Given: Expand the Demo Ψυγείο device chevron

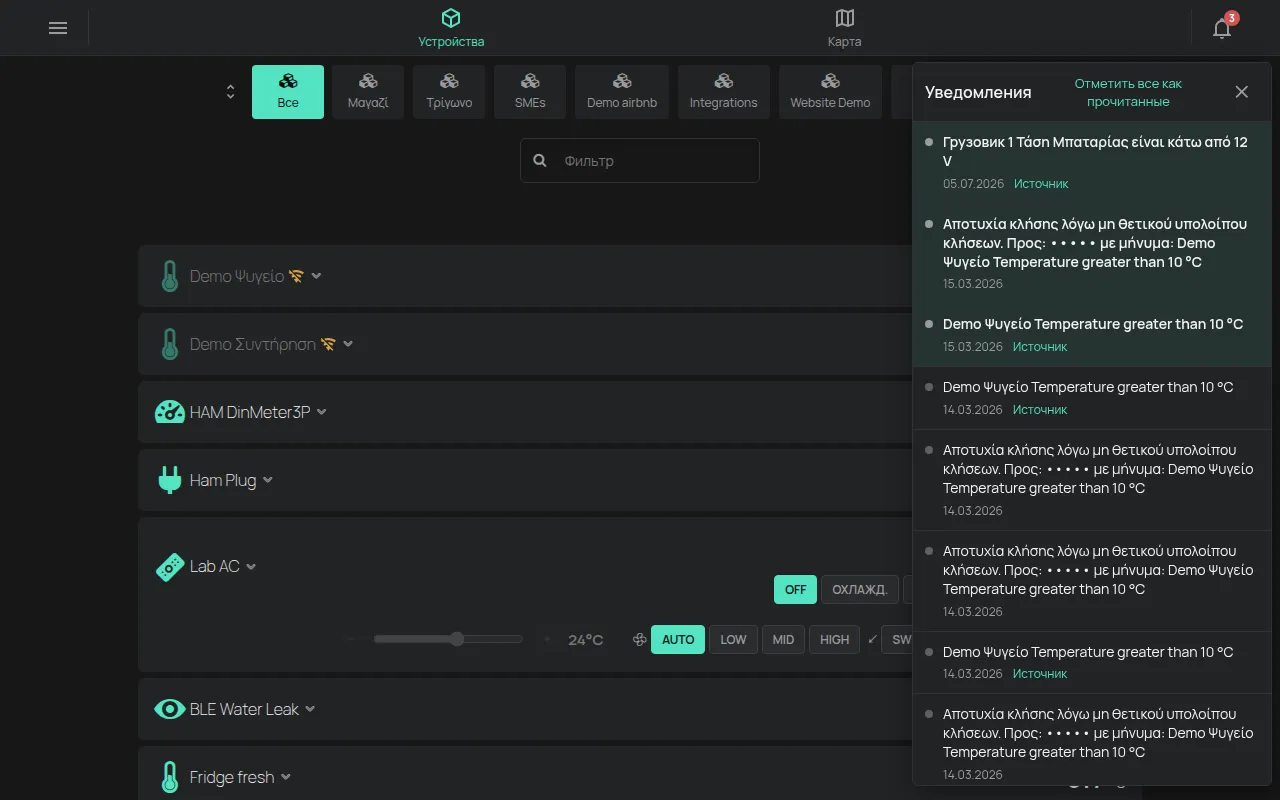Looking at the screenshot, I should [x=316, y=276].
